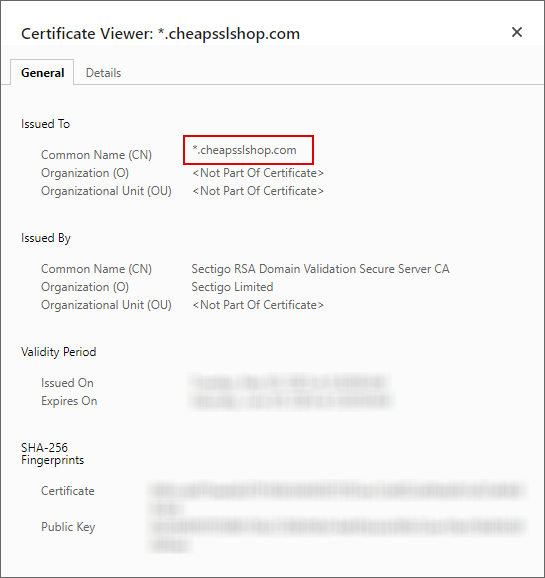Screen dimensions: 545x578
Task: Click the SHA-256 Fingerprints heading
Action: click(52, 454)
